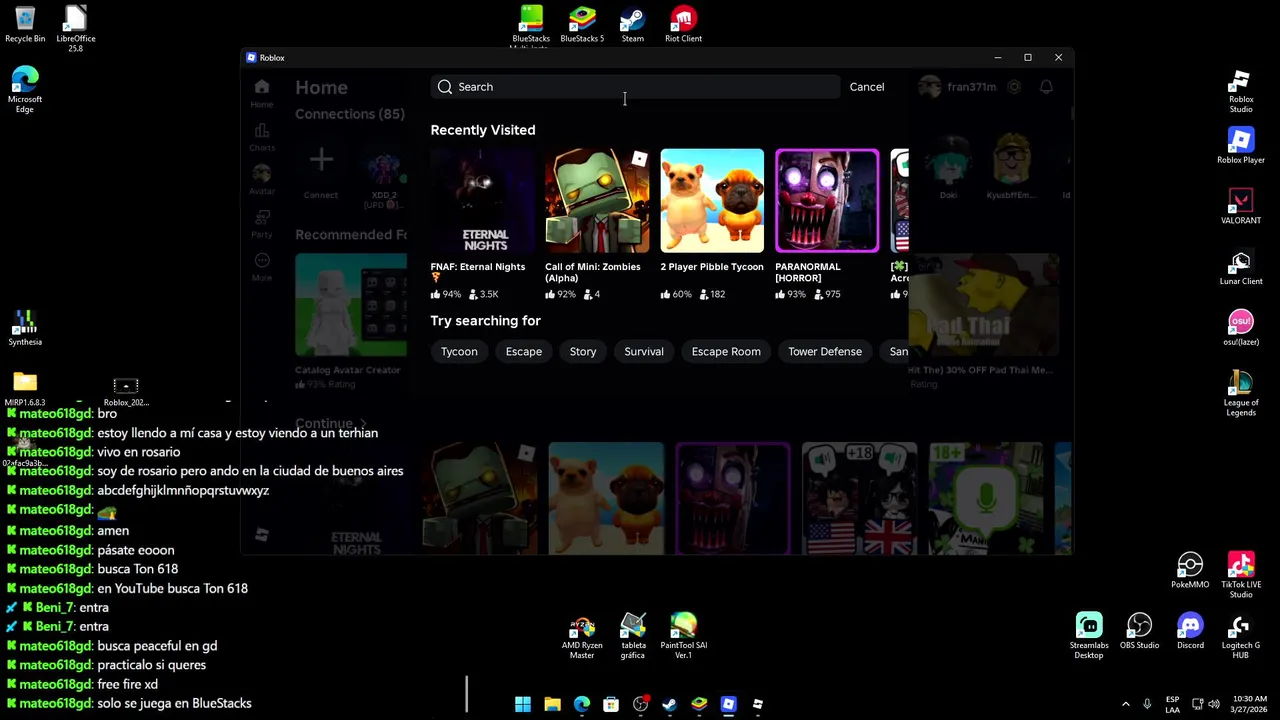Open Riot Client desktop icon
1280x720 pixels.
pyautogui.click(x=684, y=25)
